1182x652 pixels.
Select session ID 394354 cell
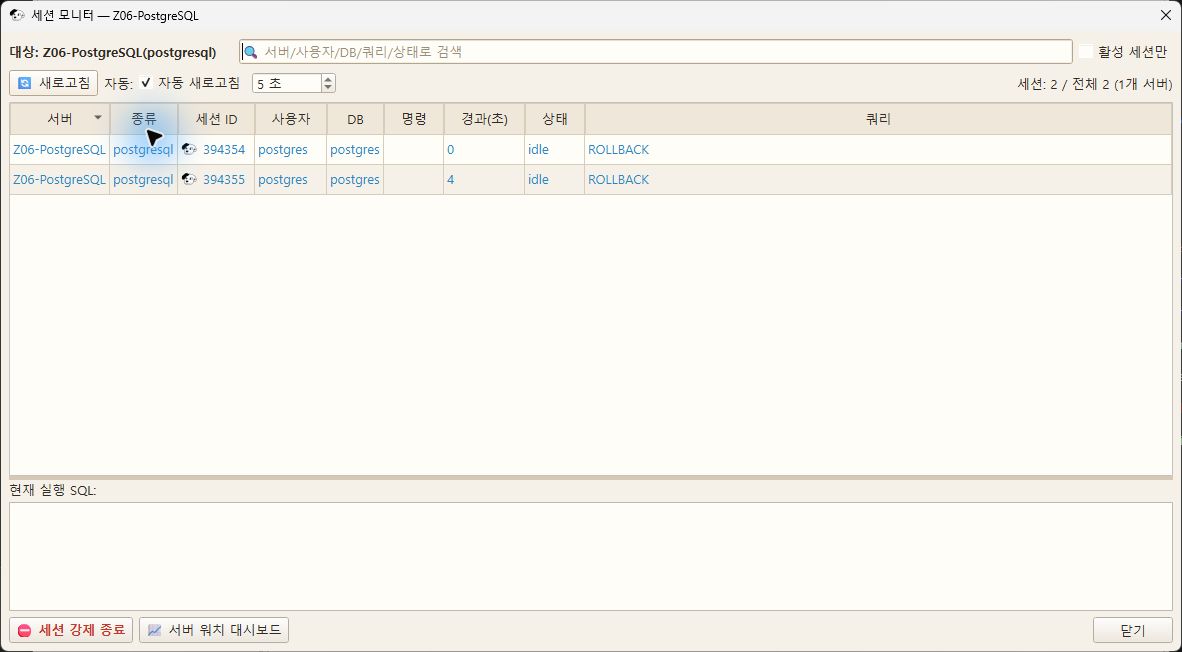(x=216, y=149)
